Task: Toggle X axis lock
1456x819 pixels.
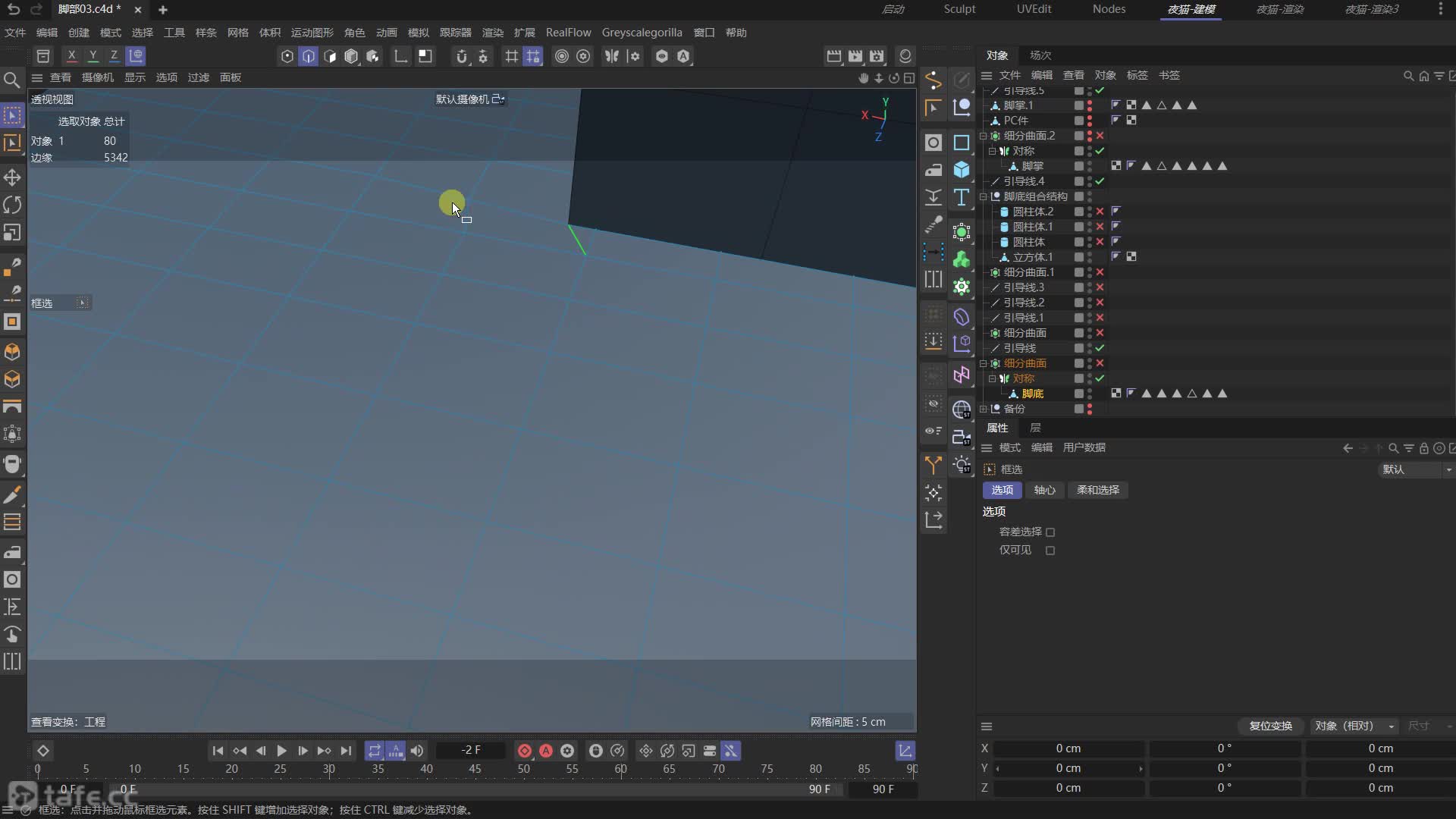Action: click(x=71, y=55)
